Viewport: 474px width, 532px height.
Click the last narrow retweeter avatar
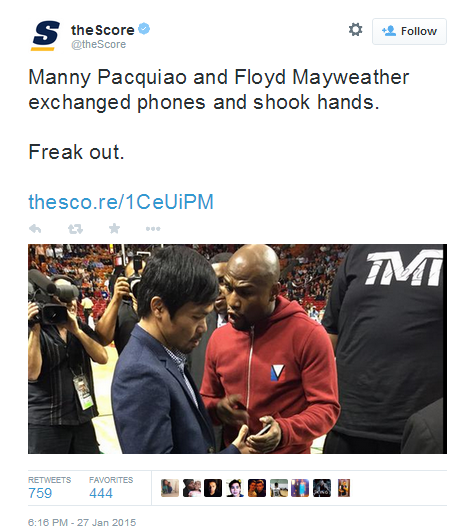344,488
